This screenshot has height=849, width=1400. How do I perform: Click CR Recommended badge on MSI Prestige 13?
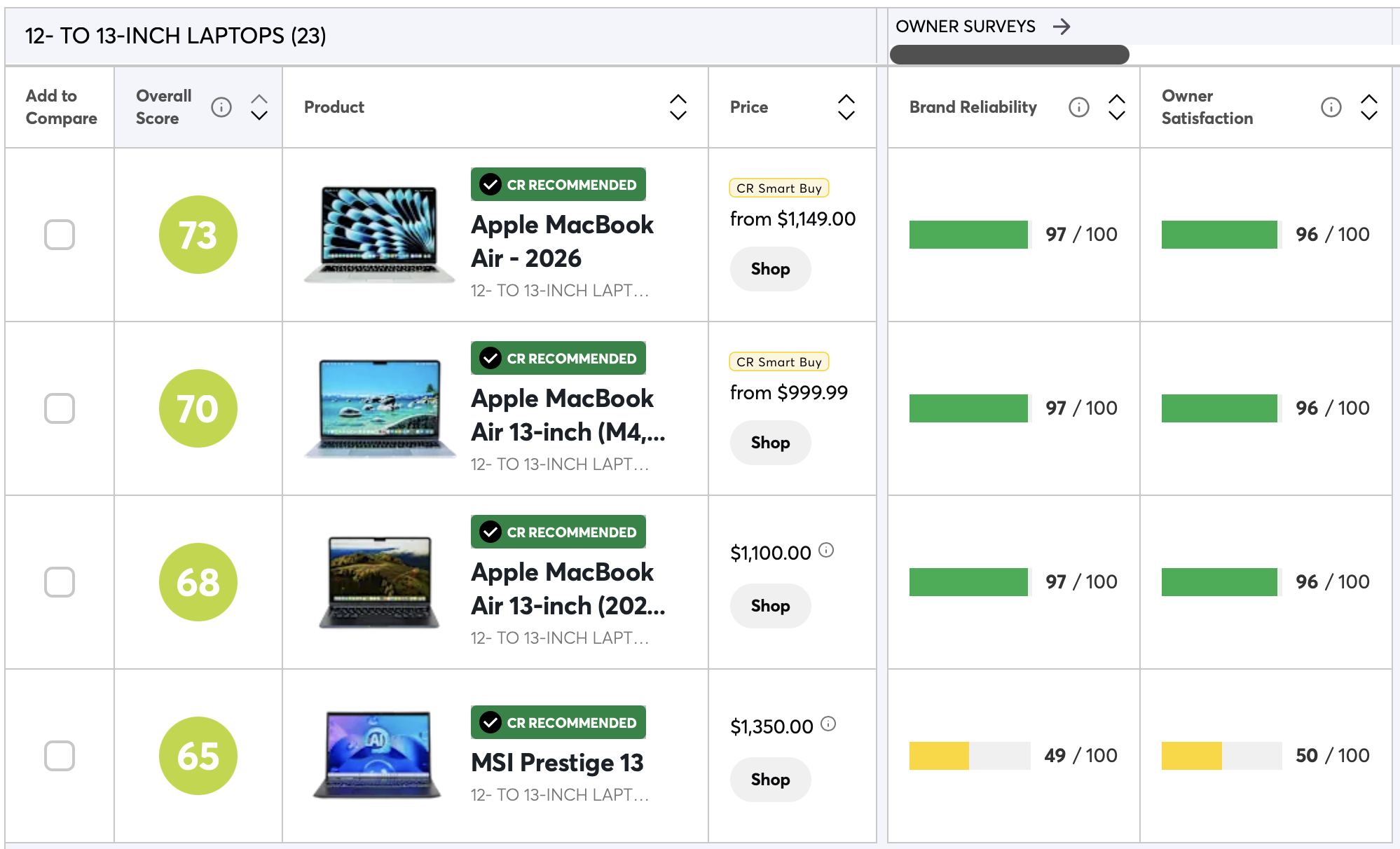(558, 722)
